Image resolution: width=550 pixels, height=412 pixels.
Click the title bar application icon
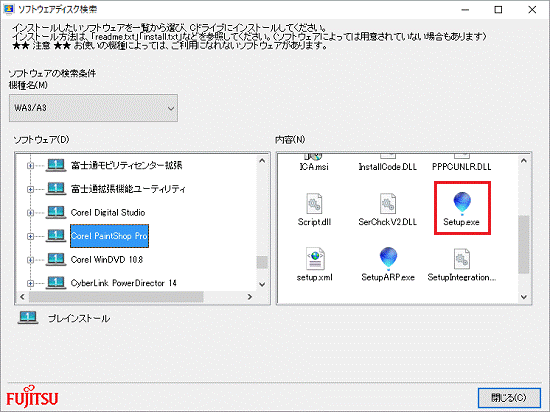click(x=8, y=9)
